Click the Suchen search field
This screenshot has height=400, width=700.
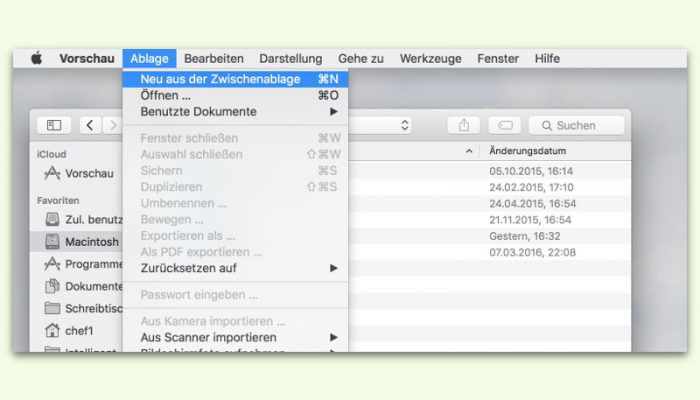click(576, 125)
